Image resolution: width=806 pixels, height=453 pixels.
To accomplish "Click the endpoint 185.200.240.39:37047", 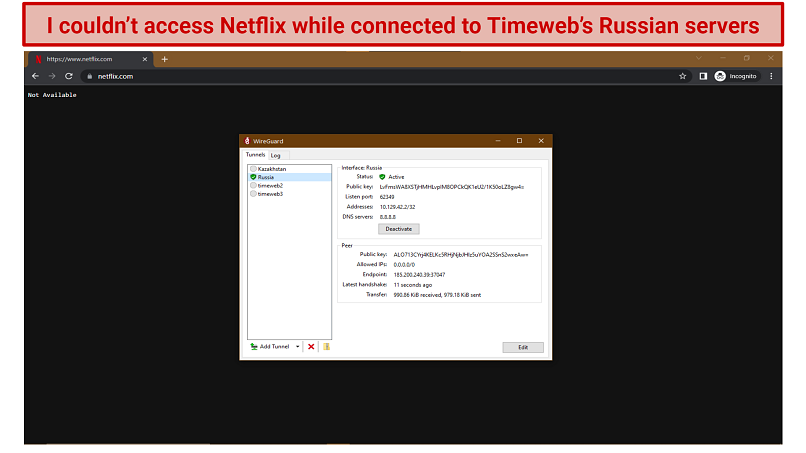I will tap(419, 275).
